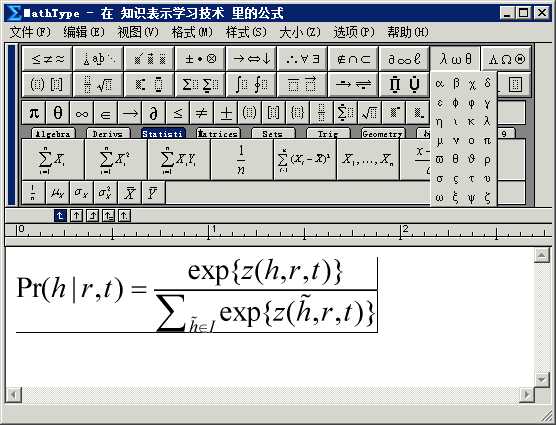This screenshot has width=556, height=425.
Task: Choose zeta in the Greek letter grid
Action: coord(488,197)
